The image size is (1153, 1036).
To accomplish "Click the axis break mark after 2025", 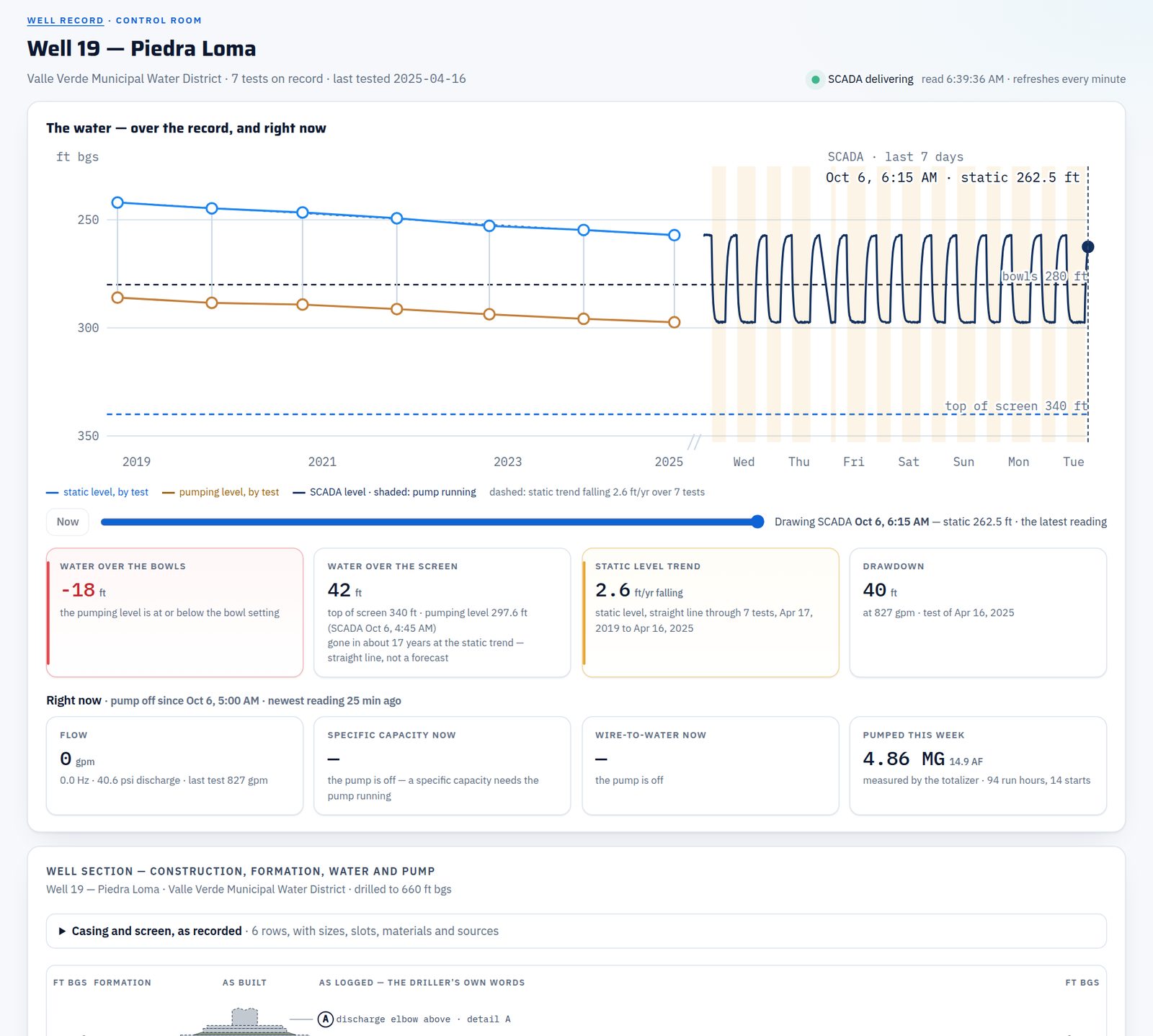I will click(x=694, y=441).
